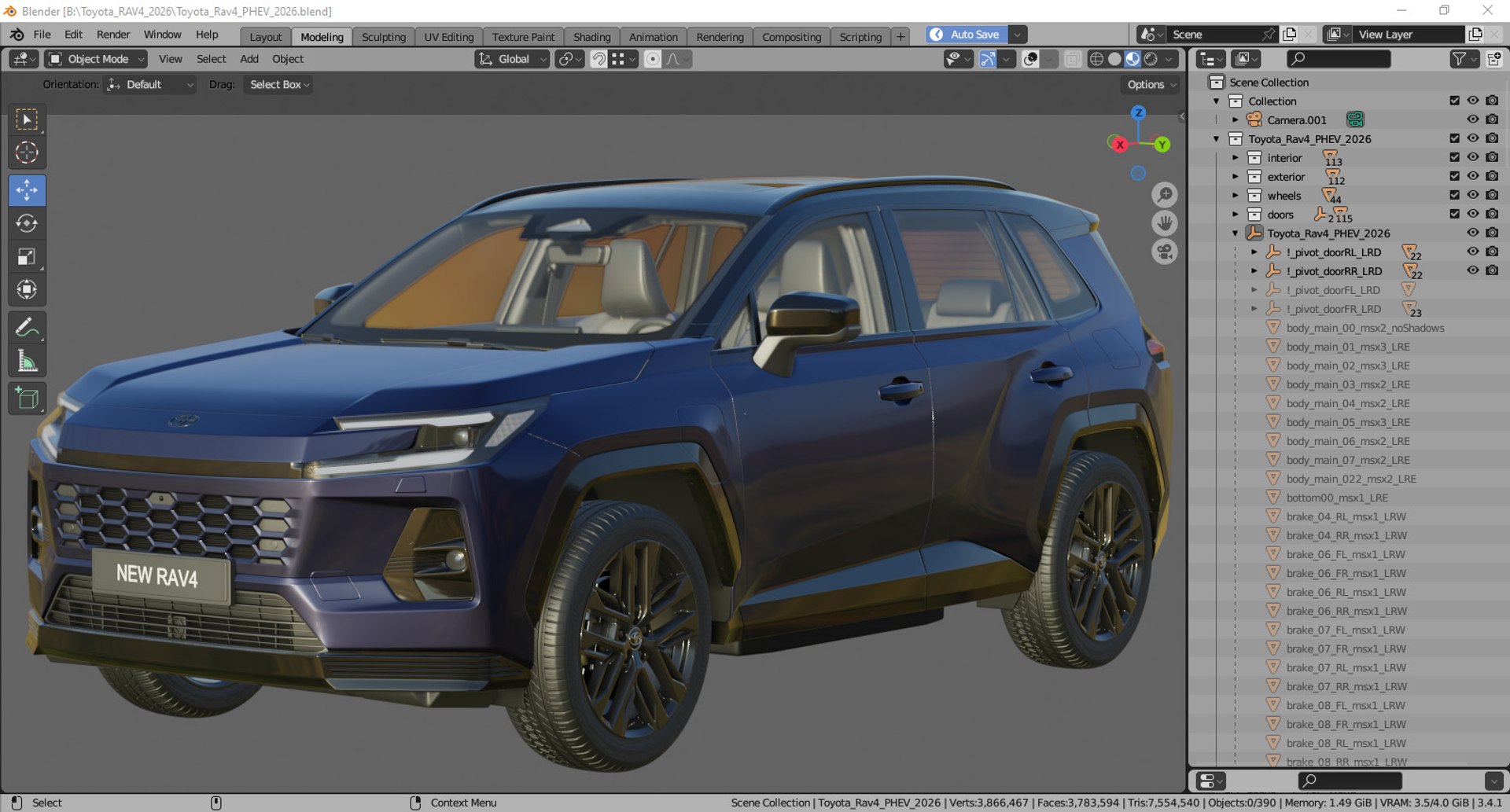
Task: Toggle X-ray mode
Action: 1072,59
